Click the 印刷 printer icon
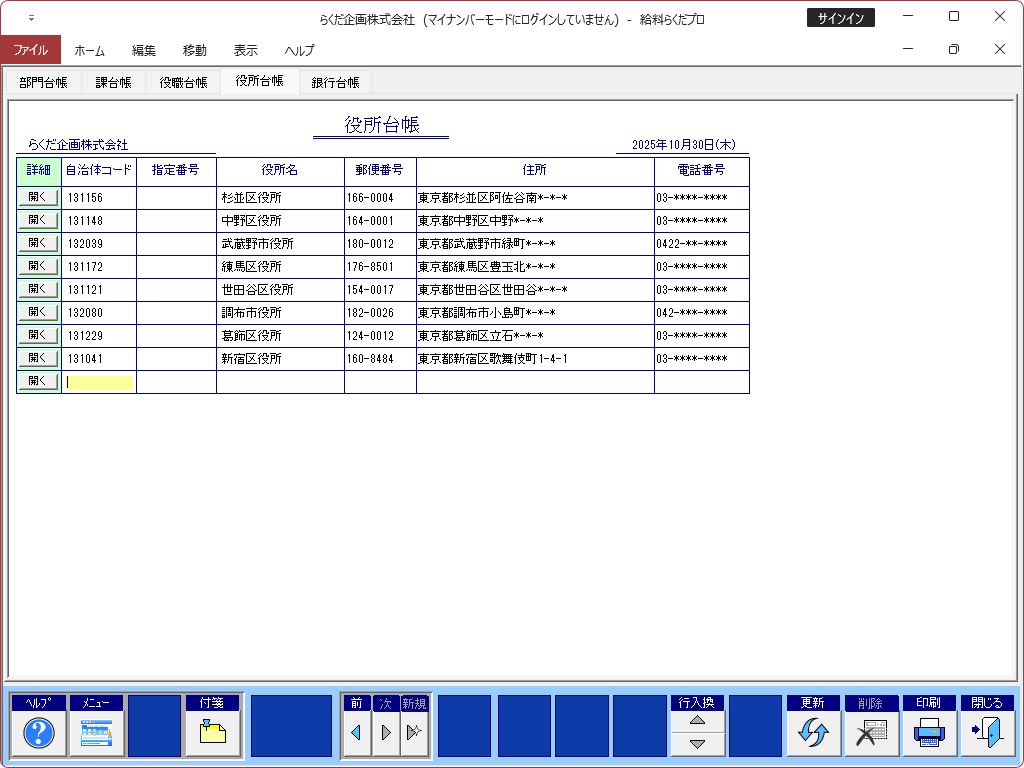Screen dimensions: 1024x768 click(x=928, y=733)
